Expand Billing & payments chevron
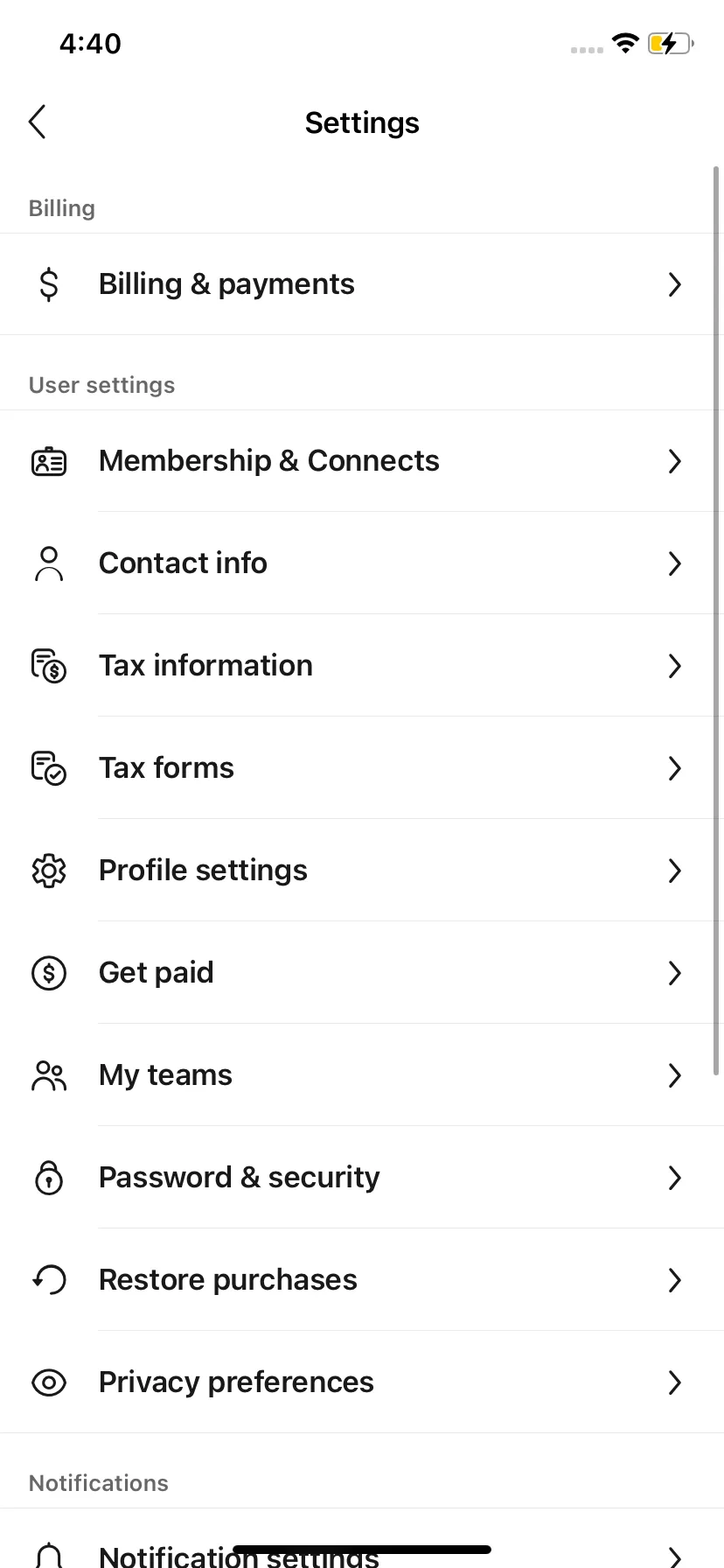The image size is (724, 1568). 674,284
